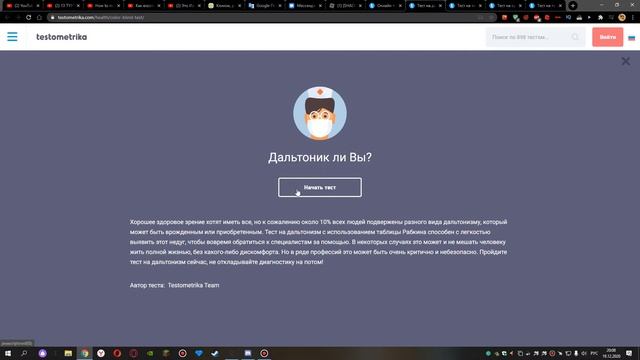Open Nvidia app from taskbar
This screenshot has width=640, height=360.
pos(150,353)
